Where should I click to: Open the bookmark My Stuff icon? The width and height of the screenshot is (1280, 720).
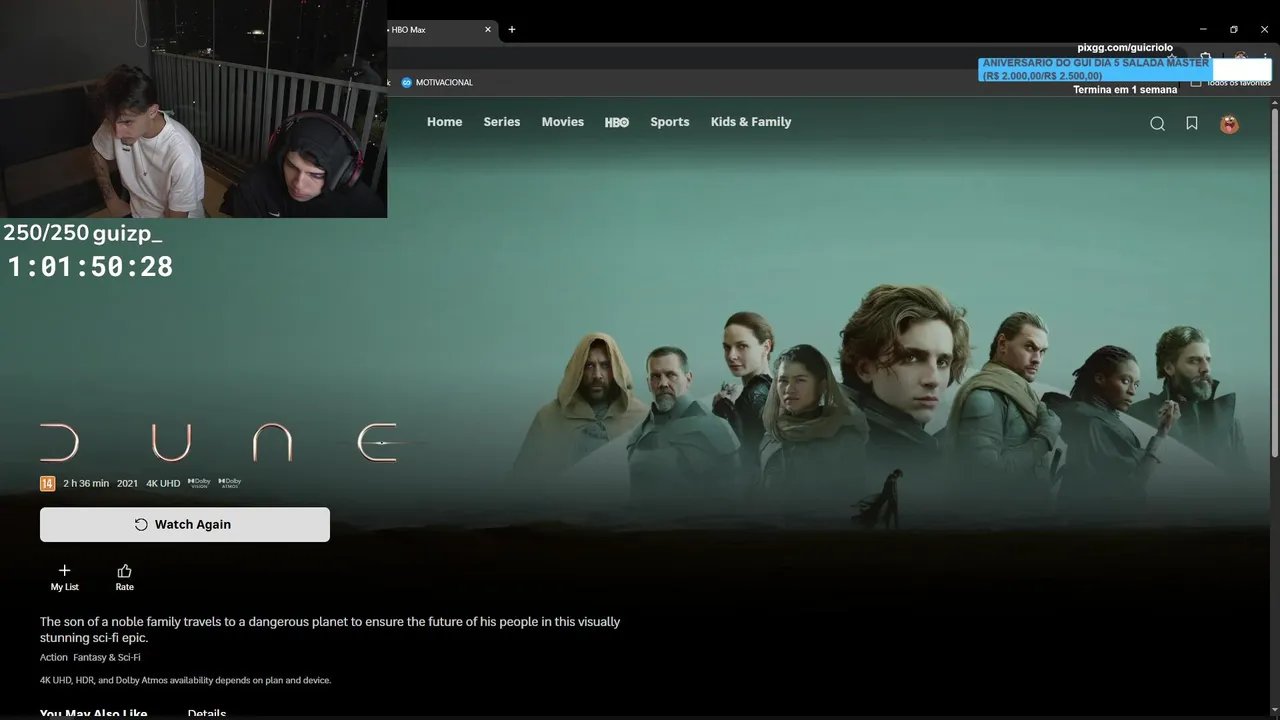[1192, 124]
